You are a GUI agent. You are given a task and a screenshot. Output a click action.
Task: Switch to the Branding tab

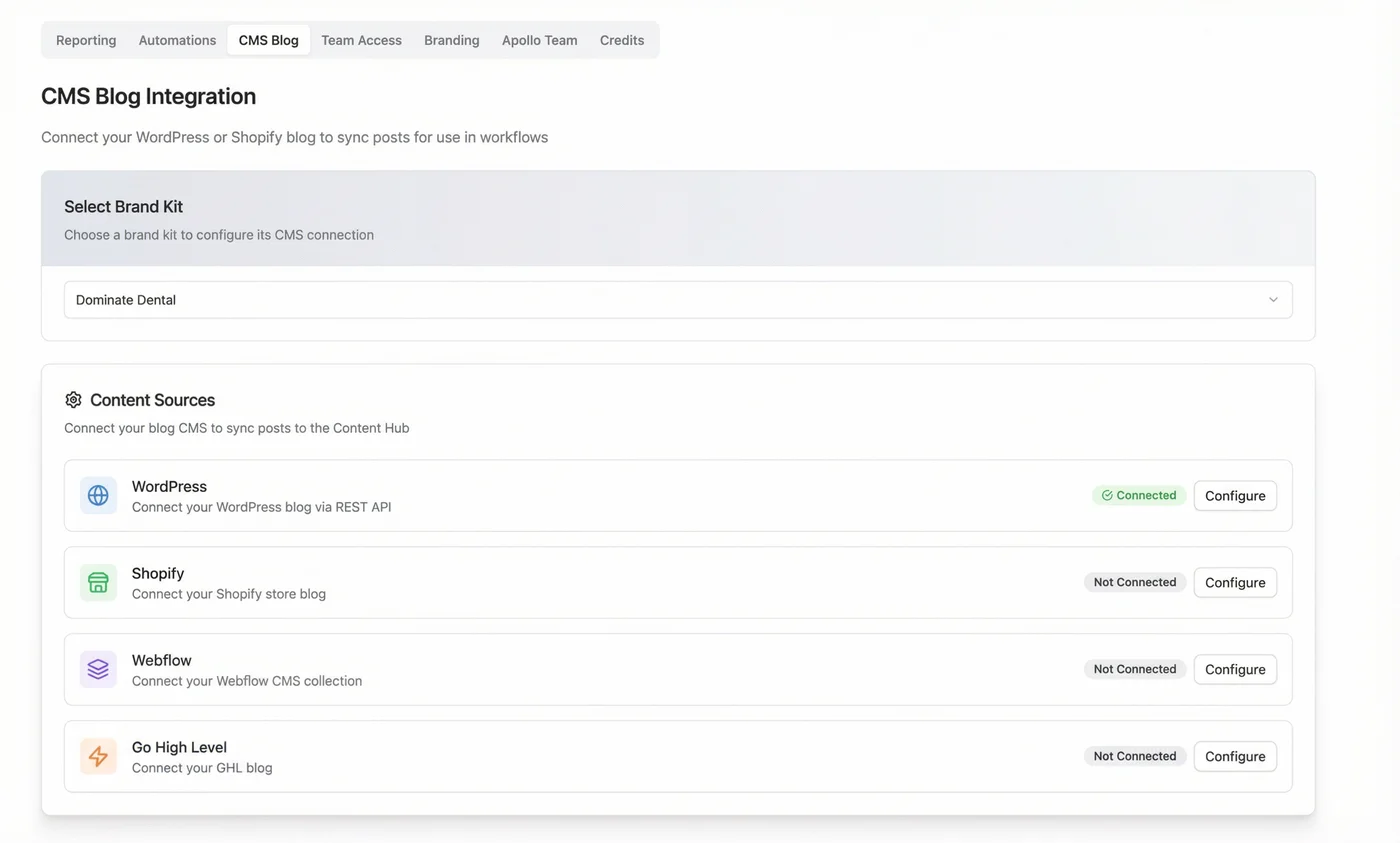(451, 40)
